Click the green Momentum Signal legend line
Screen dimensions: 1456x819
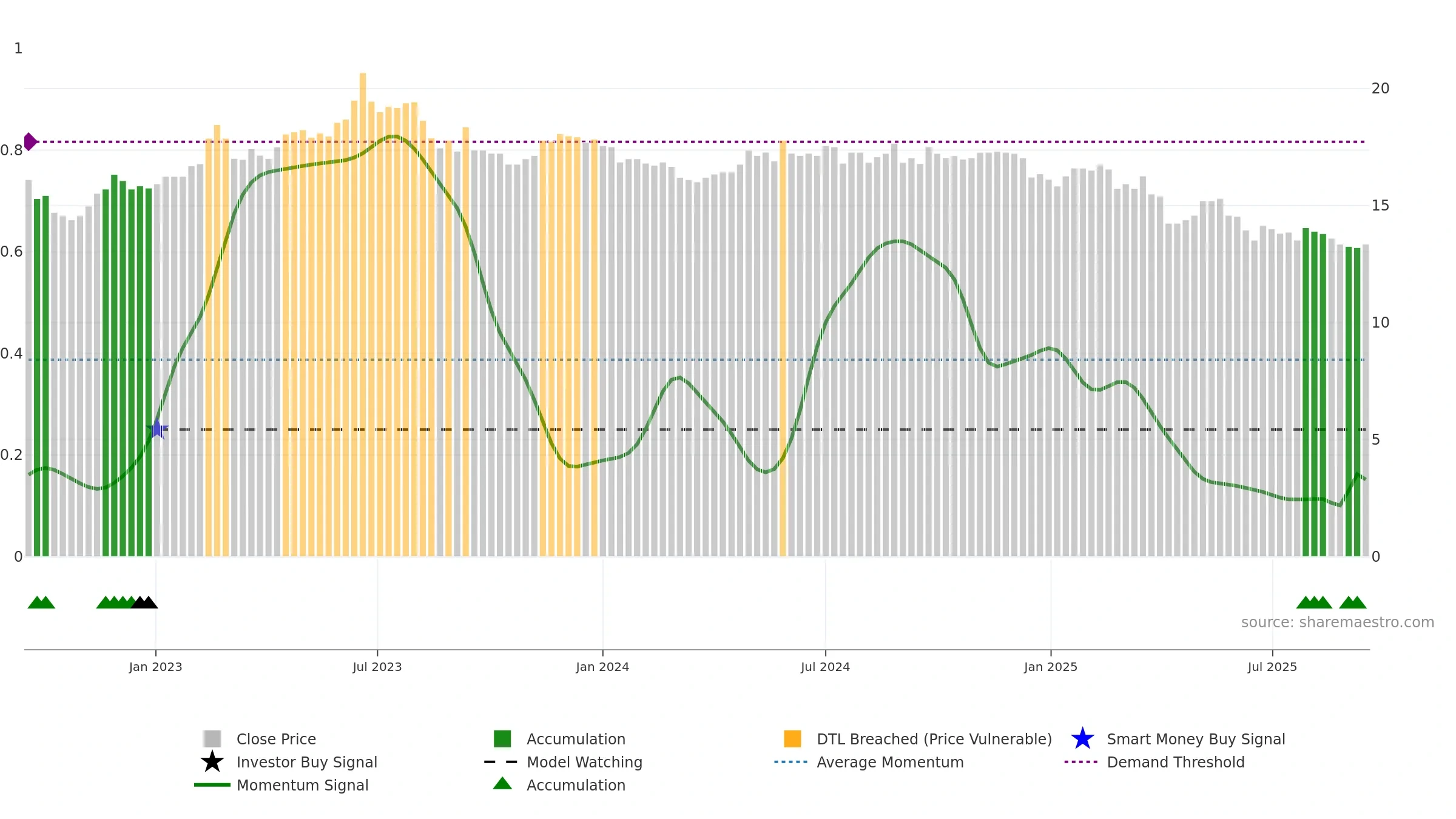click(x=212, y=784)
